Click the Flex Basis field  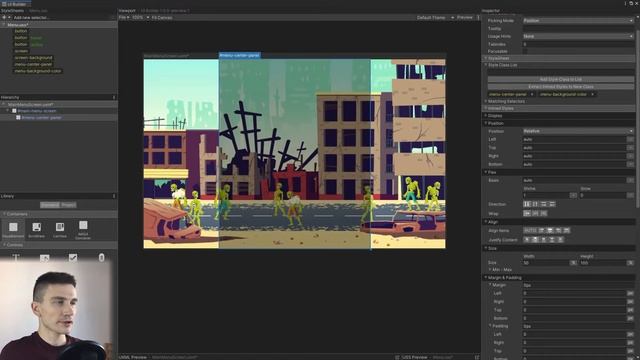(x=575, y=180)
